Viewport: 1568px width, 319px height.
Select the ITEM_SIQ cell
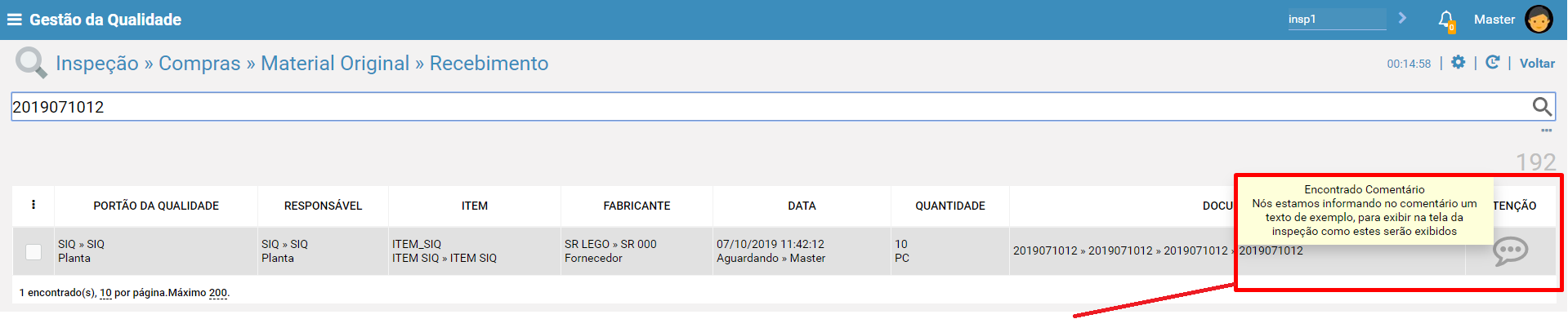click(x=475, y=251)
